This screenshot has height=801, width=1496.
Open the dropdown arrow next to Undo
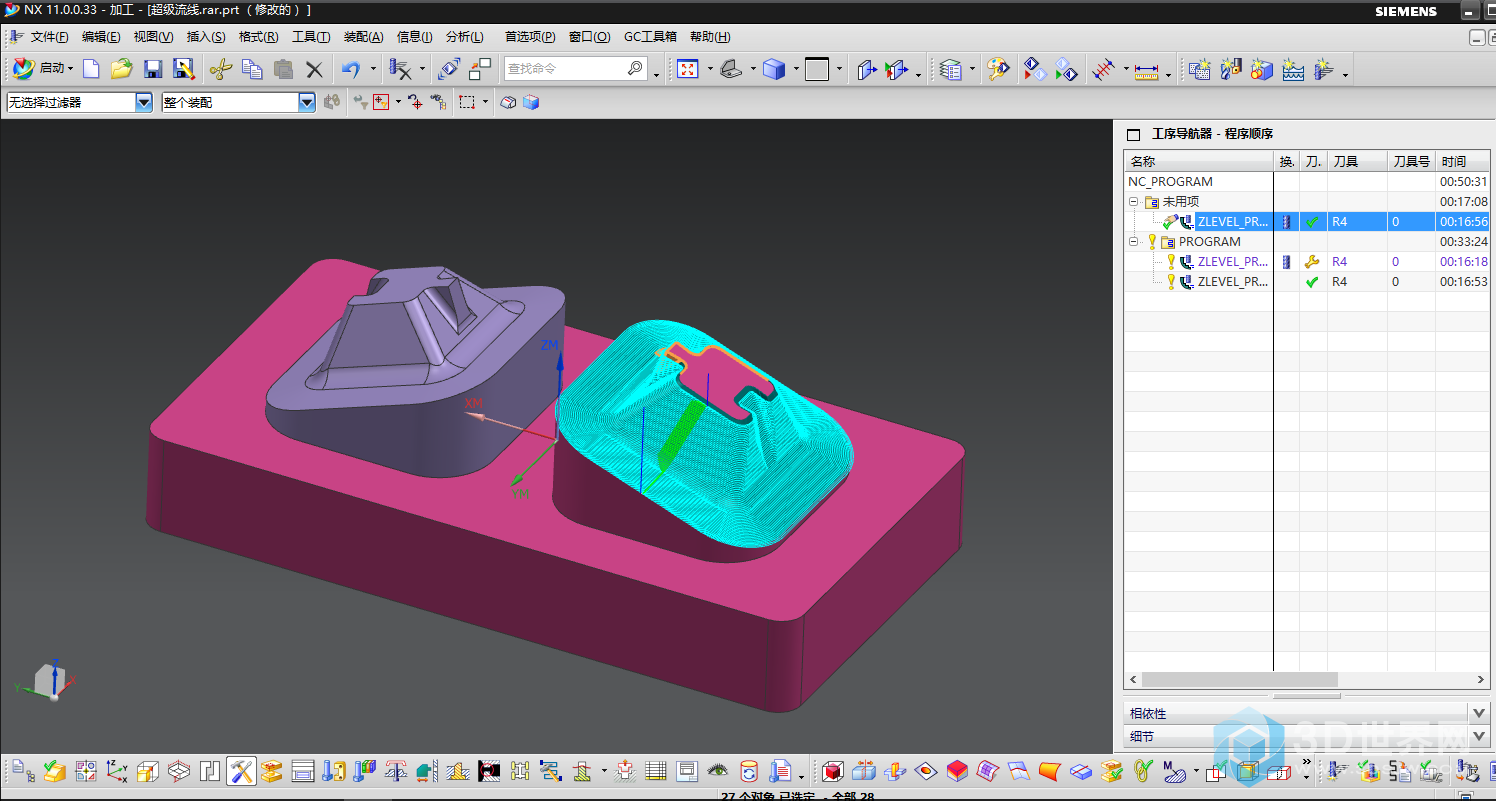373,69
